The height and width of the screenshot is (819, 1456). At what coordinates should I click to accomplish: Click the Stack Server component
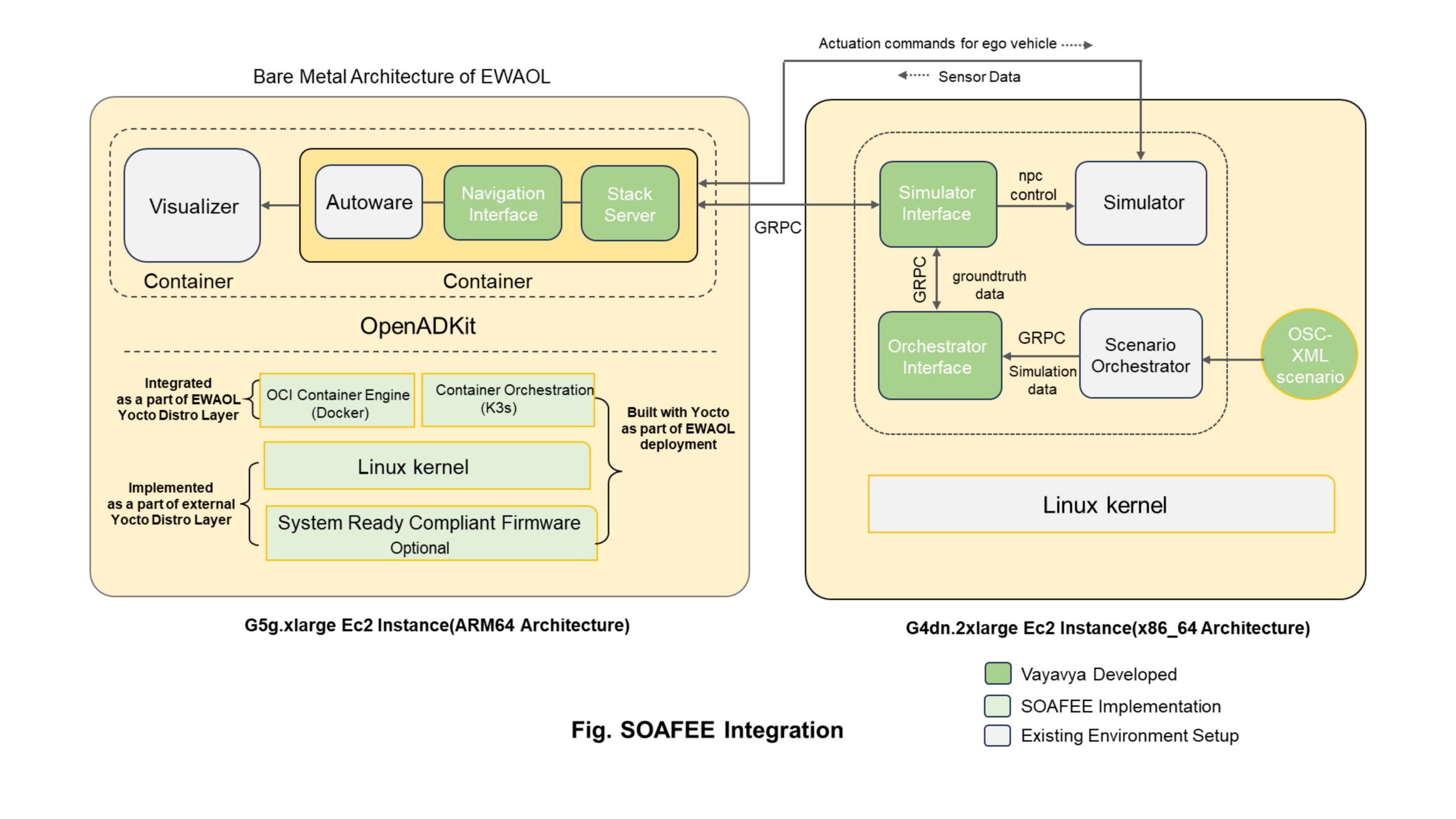[629, 204]
